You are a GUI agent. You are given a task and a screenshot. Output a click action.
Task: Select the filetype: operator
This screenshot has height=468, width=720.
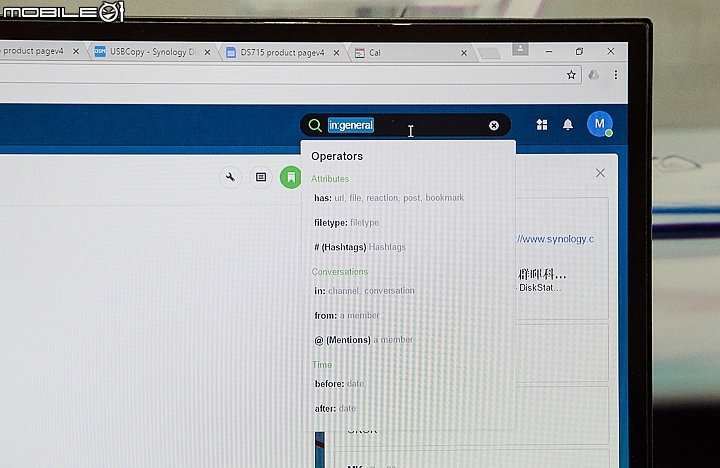(346, 223)
